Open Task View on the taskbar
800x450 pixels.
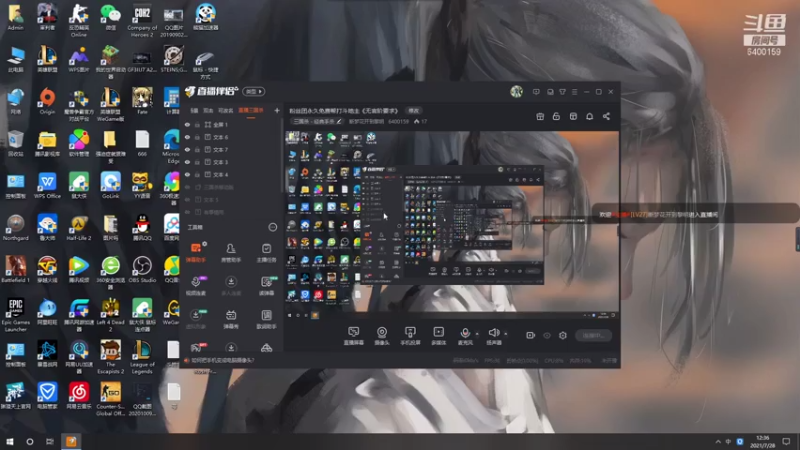tap(49, 441)
